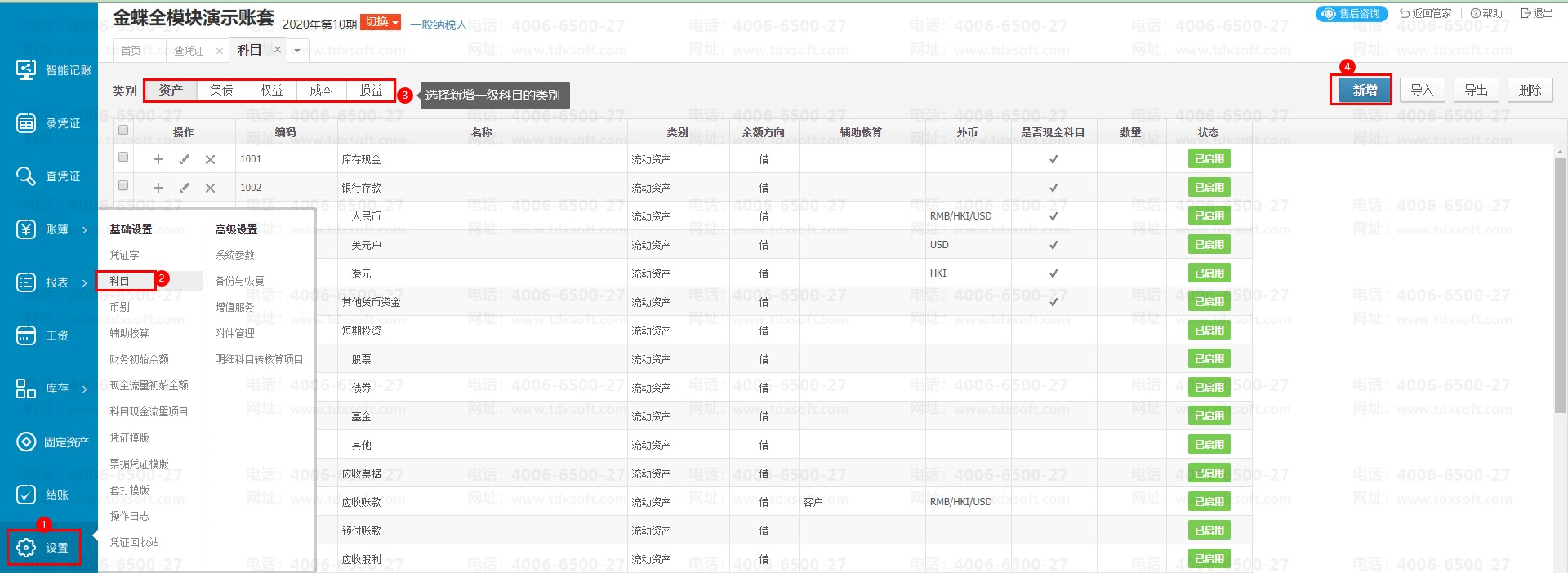Open the 切换 period dropdown
The width and height of the screenshot is (1568, 573).
(381, 22)
